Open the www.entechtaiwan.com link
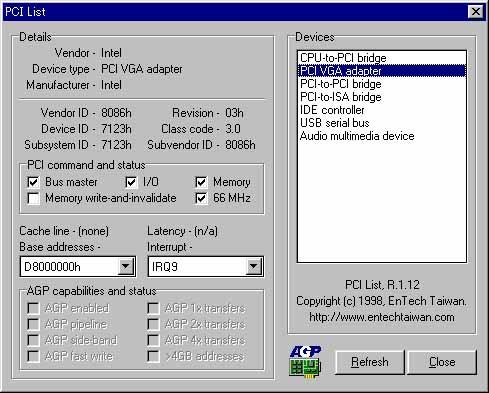This screenshot has width=489, height=393. tap(382, 317)
